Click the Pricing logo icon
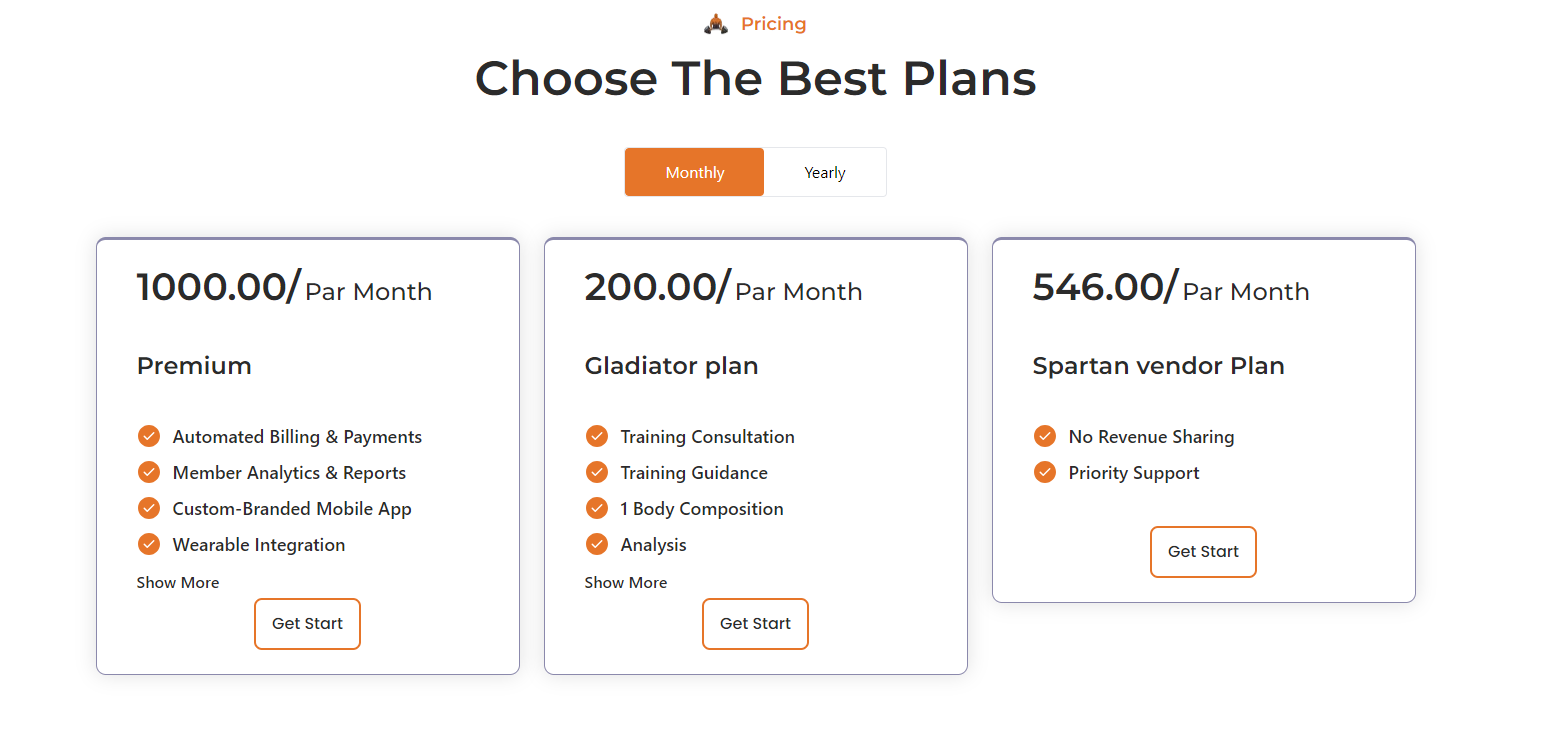Viewport: 1559px width, 738px height. tap(715, 24)
